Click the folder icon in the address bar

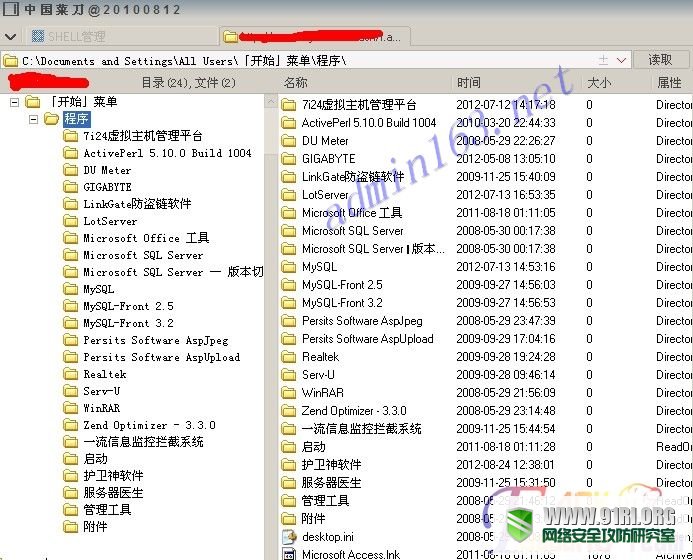click(x=10, y=61)
